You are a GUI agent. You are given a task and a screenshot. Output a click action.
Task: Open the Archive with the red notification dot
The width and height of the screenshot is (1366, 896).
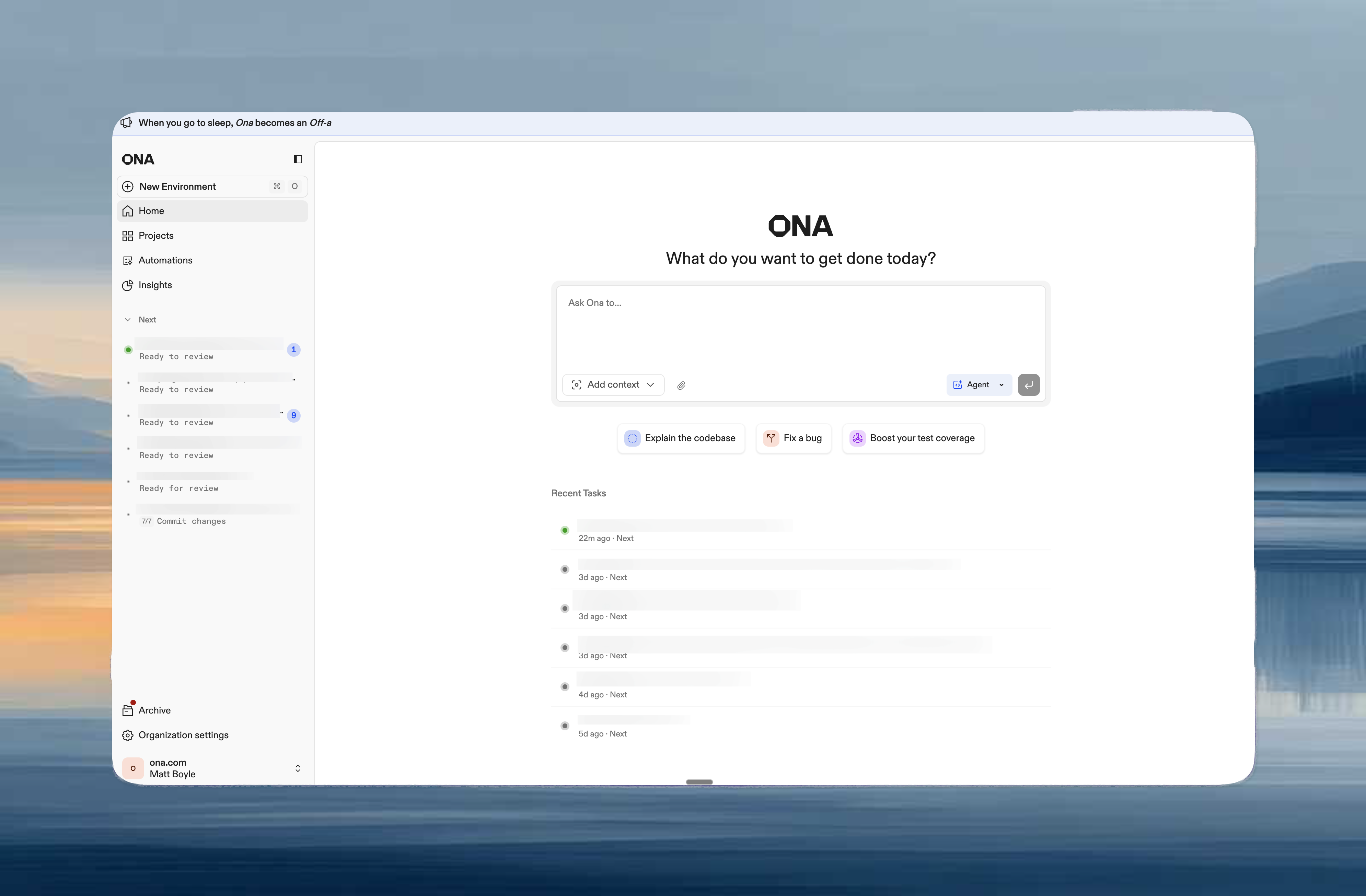[154, 710]
